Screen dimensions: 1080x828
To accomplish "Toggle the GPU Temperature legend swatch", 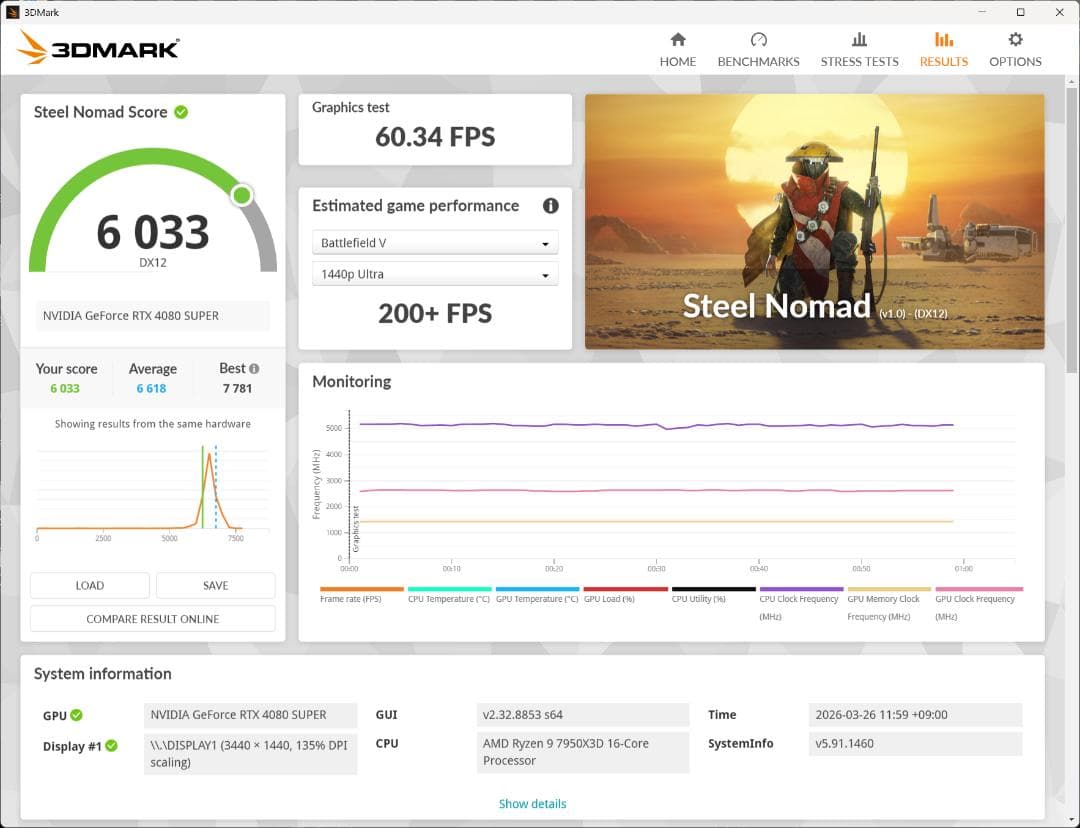I will (537, 589).
